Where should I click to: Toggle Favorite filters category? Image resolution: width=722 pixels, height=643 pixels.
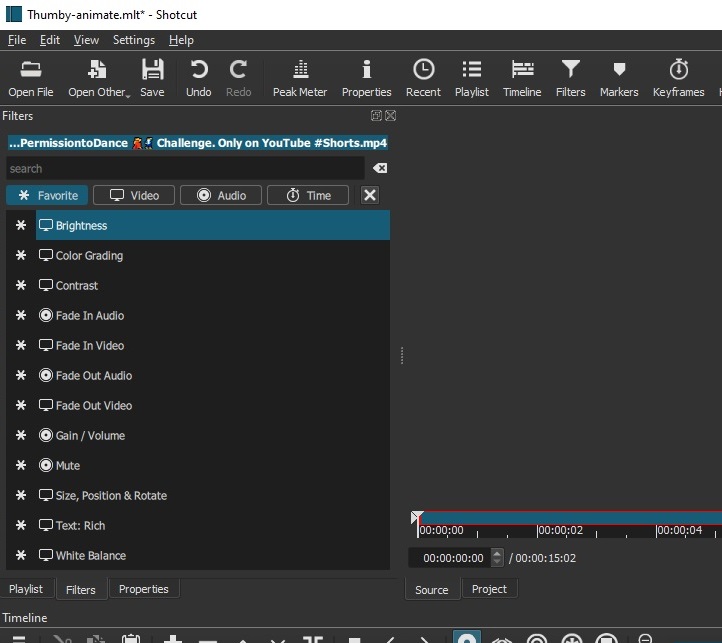[x=47, y=195]
